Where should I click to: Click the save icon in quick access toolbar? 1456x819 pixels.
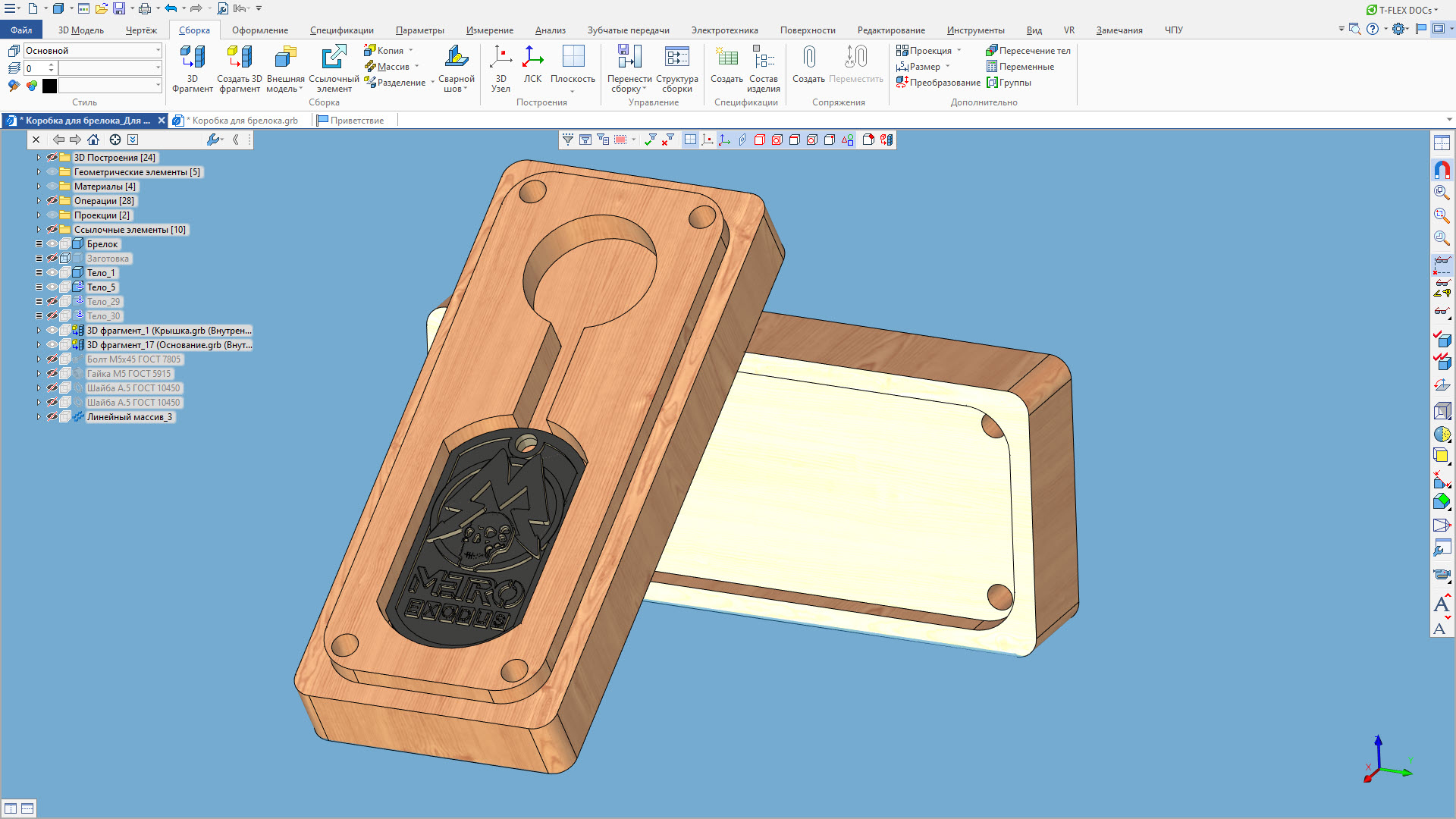pos(119,8)
